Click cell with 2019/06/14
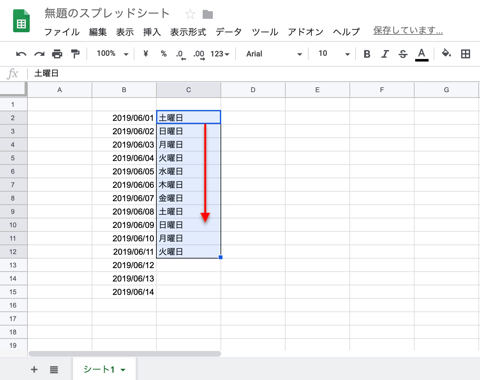The width and height of the screenshot is (480, 380). 124,292
